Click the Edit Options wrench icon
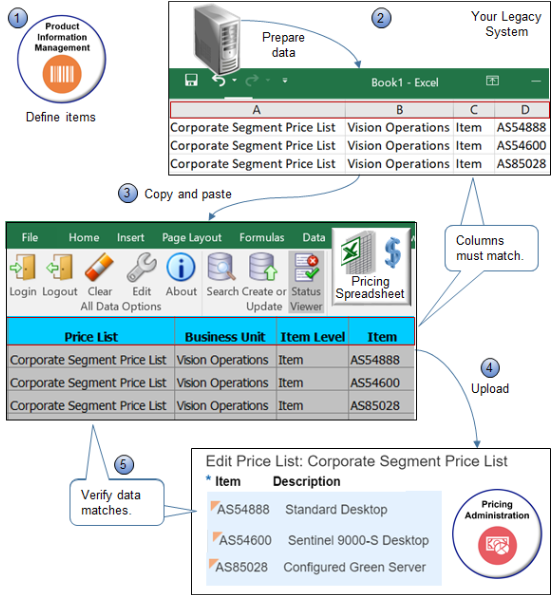Viewport: 554px width, 596px height. [142, 267]
